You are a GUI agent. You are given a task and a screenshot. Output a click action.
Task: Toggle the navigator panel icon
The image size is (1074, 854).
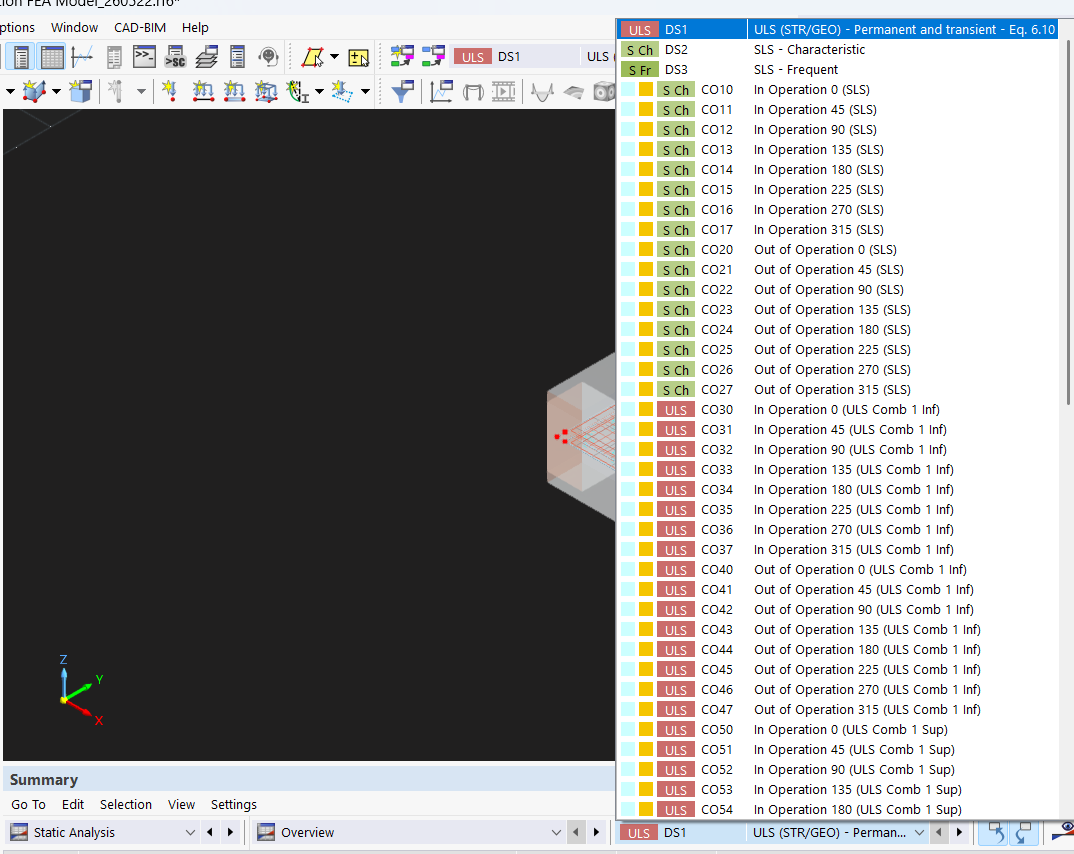21,57
